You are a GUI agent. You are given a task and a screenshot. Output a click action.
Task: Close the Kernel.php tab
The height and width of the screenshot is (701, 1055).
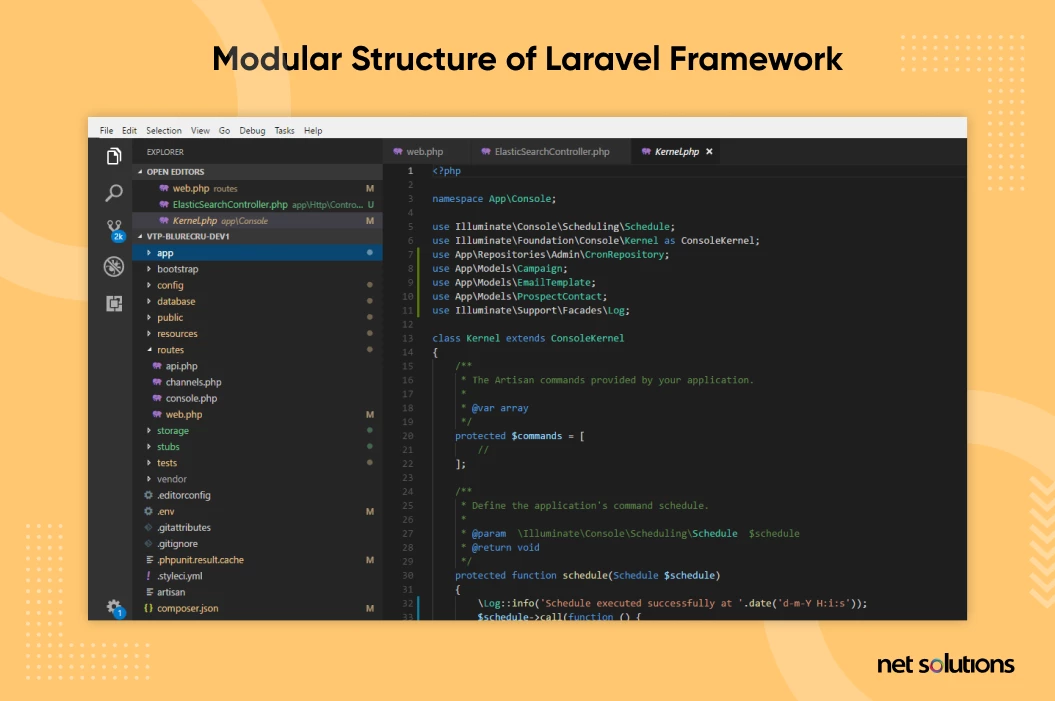coord(709,151)
